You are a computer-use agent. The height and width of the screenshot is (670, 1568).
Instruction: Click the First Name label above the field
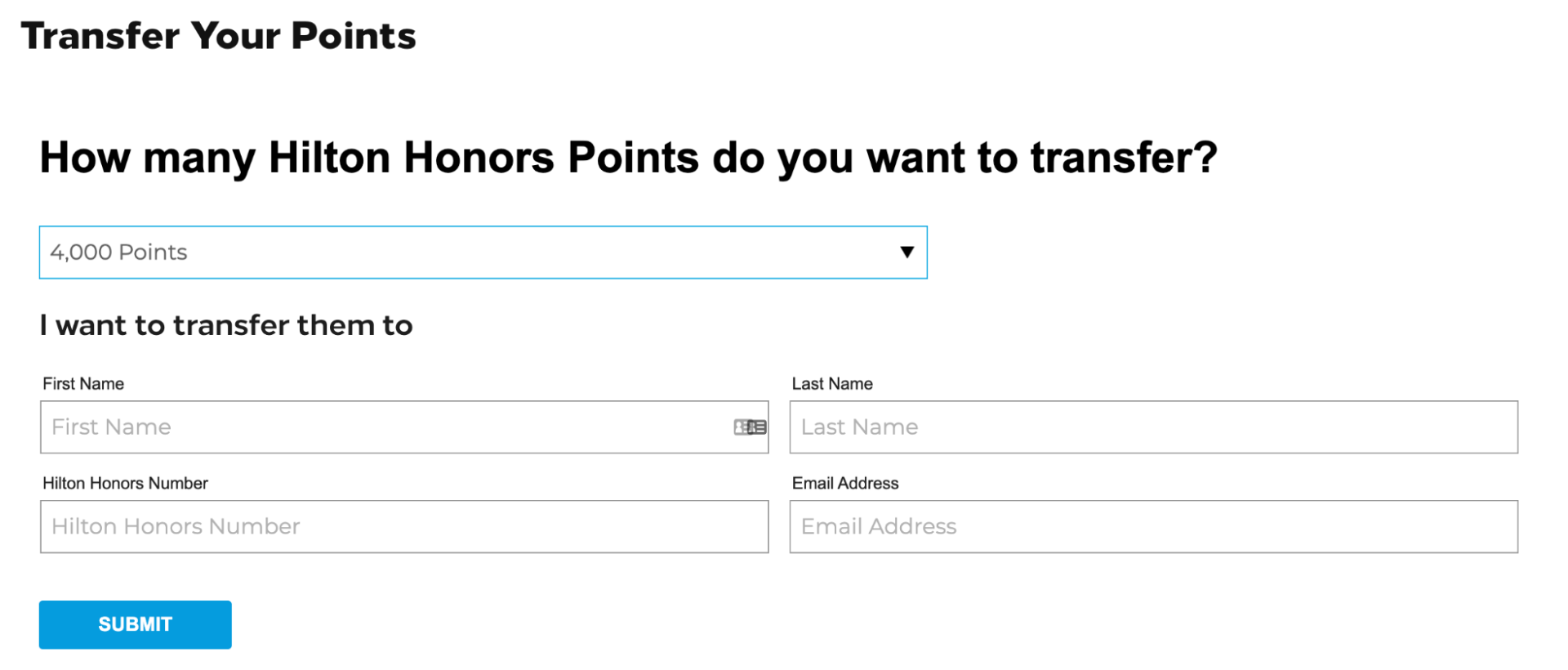point(83,384)
